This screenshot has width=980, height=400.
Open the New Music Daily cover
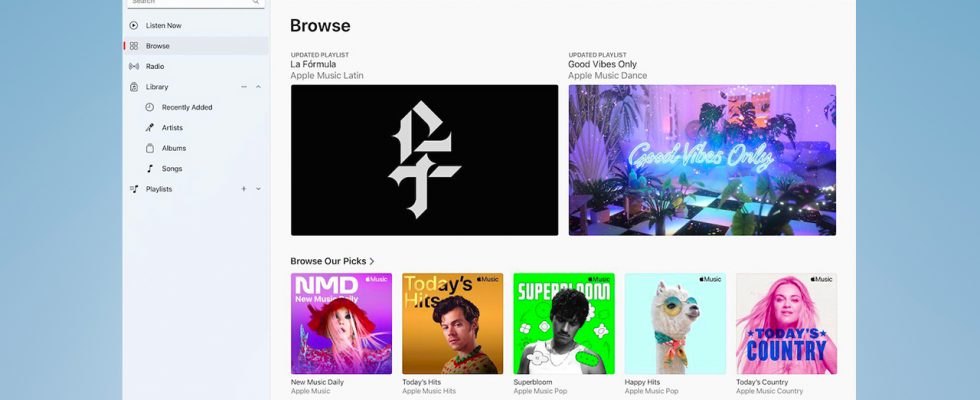(x=341, y=324)
